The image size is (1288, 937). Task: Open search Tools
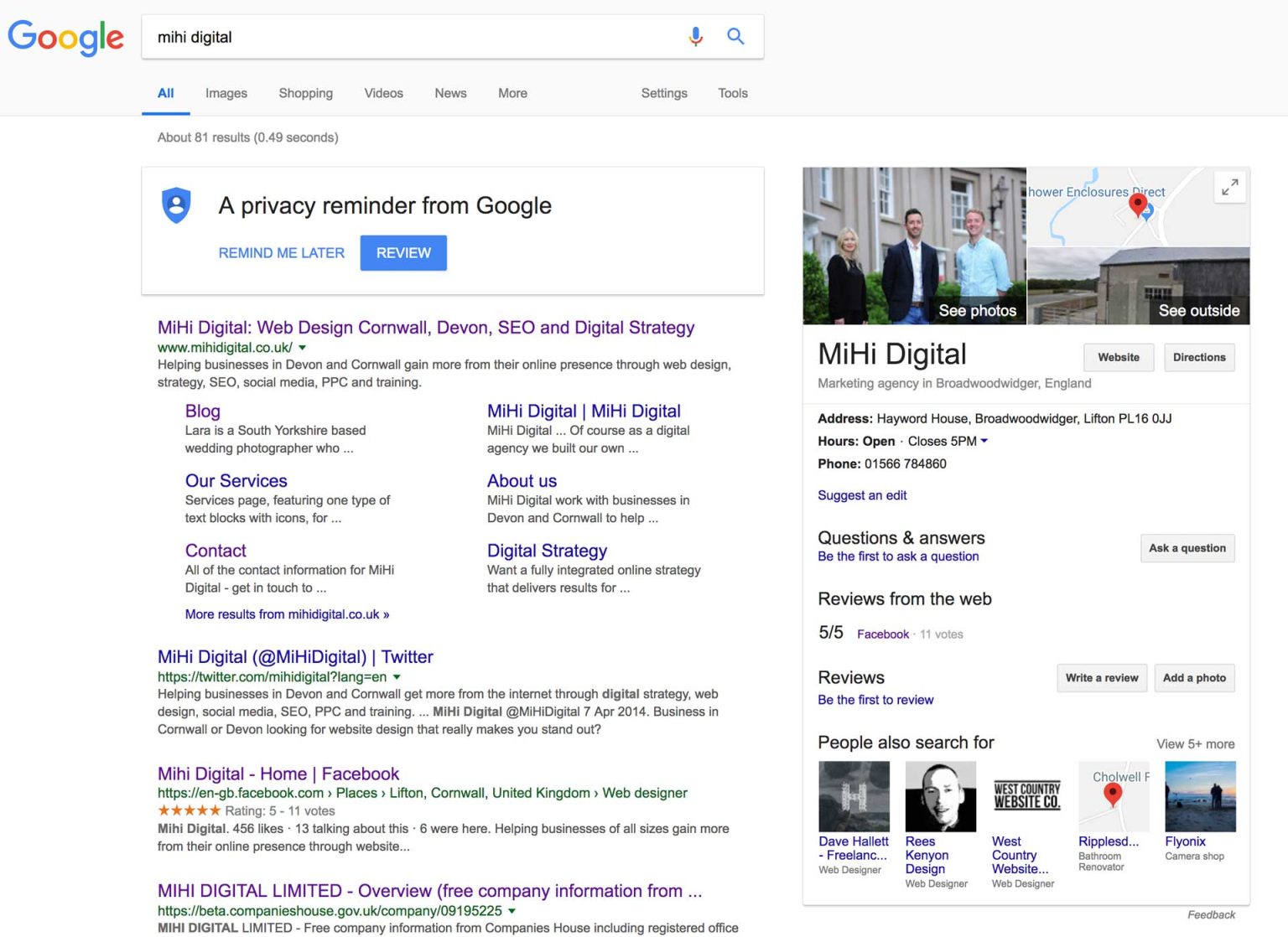tap(733, 93)
